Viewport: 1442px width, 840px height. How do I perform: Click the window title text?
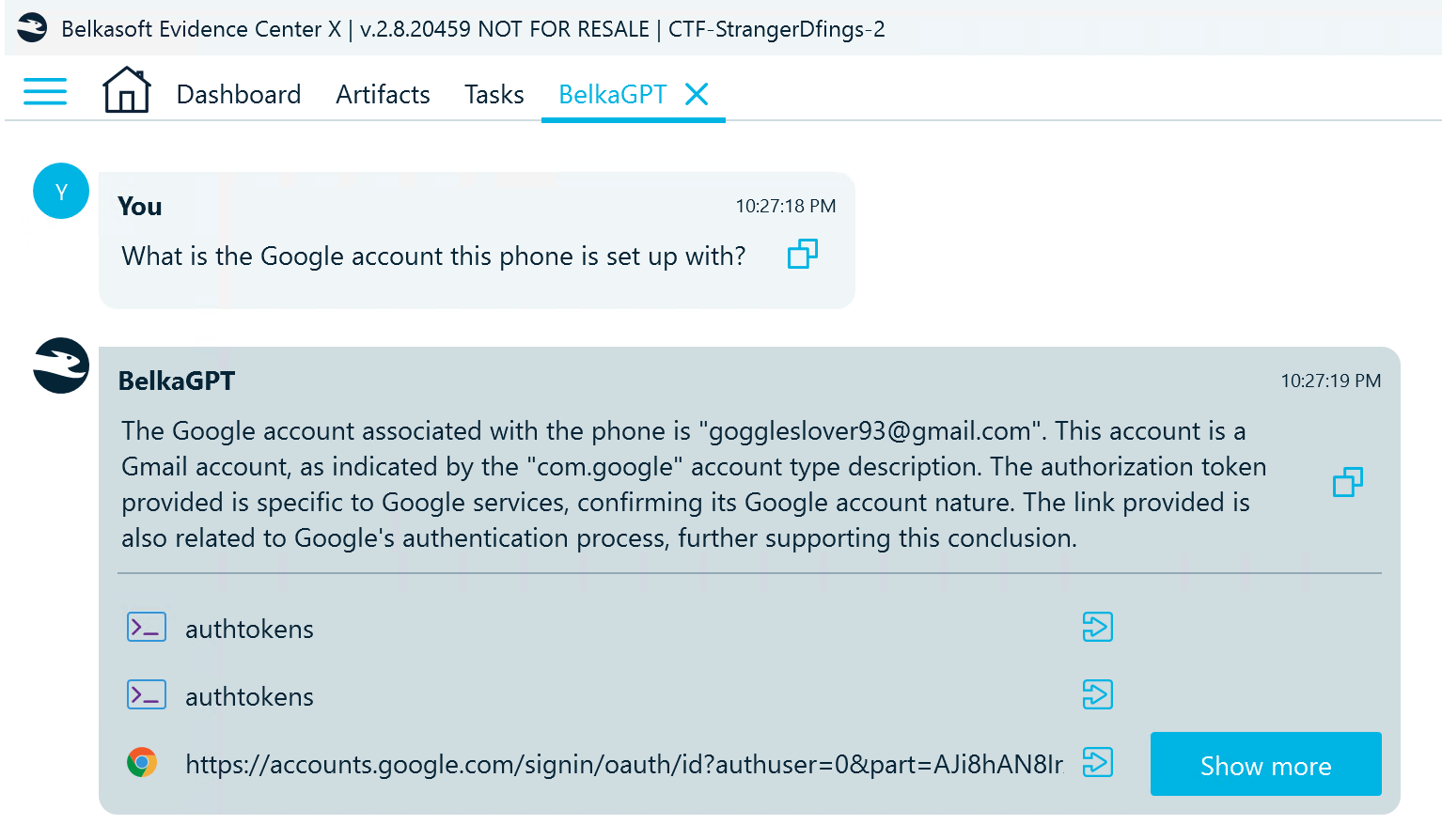point(473,29)
